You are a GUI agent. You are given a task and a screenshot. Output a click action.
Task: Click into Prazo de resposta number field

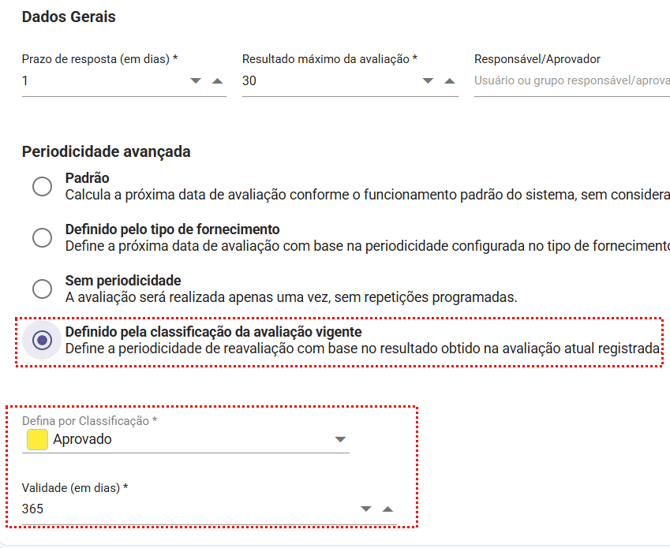[100, 81]
